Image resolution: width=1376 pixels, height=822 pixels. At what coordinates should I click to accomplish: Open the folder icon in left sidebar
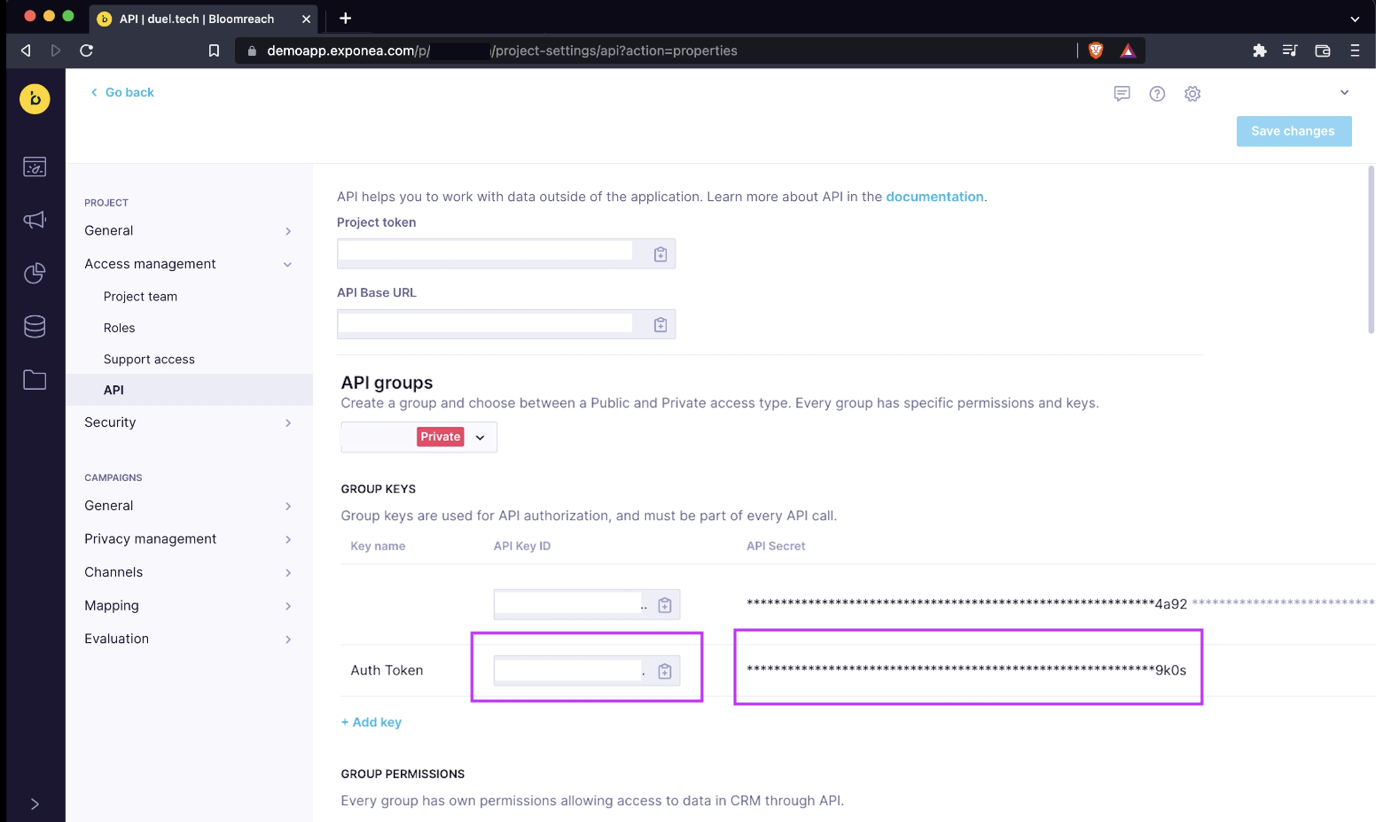pyautogui.click(x=35, y=379)
